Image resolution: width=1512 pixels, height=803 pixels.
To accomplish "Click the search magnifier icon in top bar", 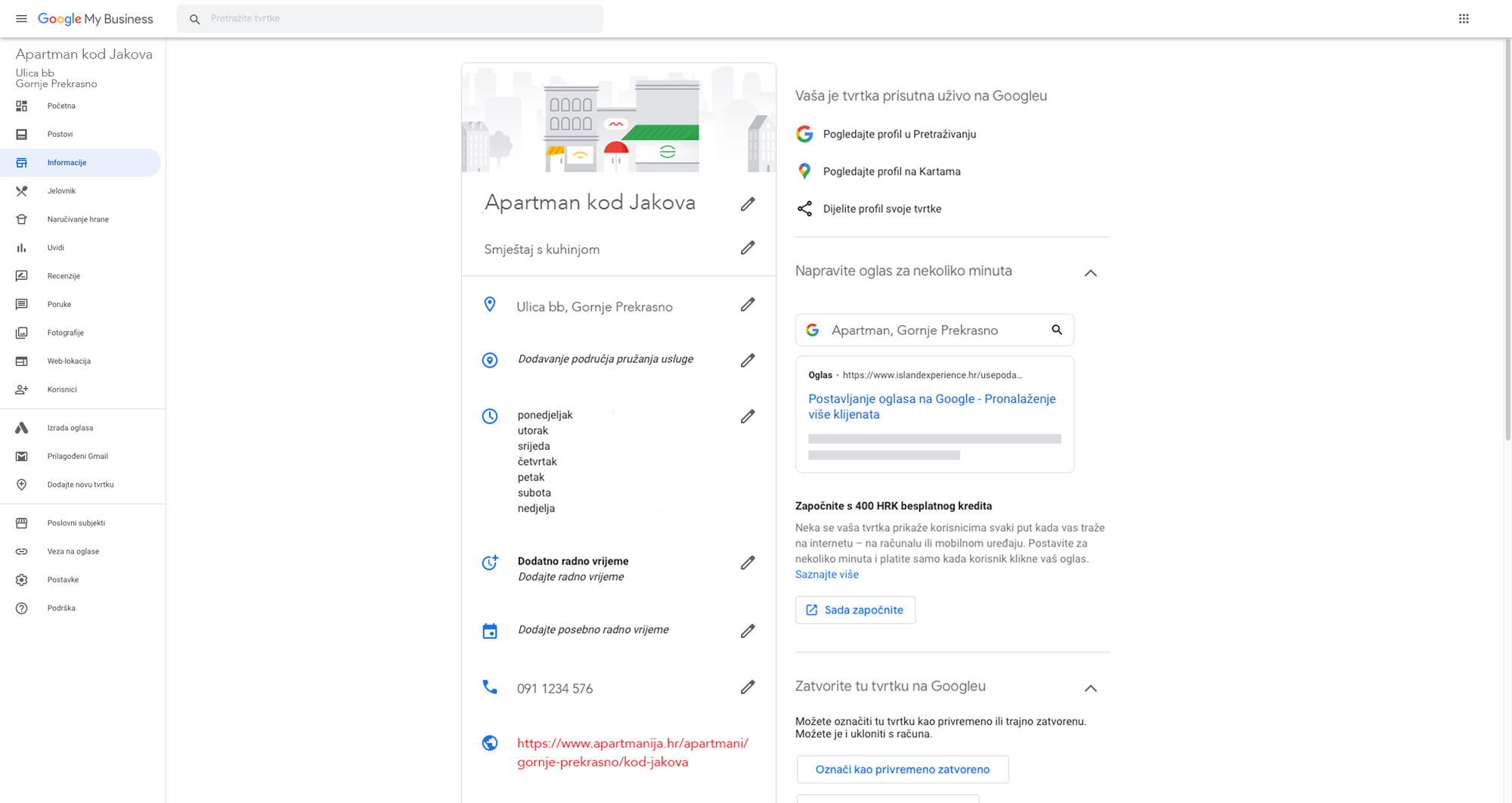I will (195, 19).
